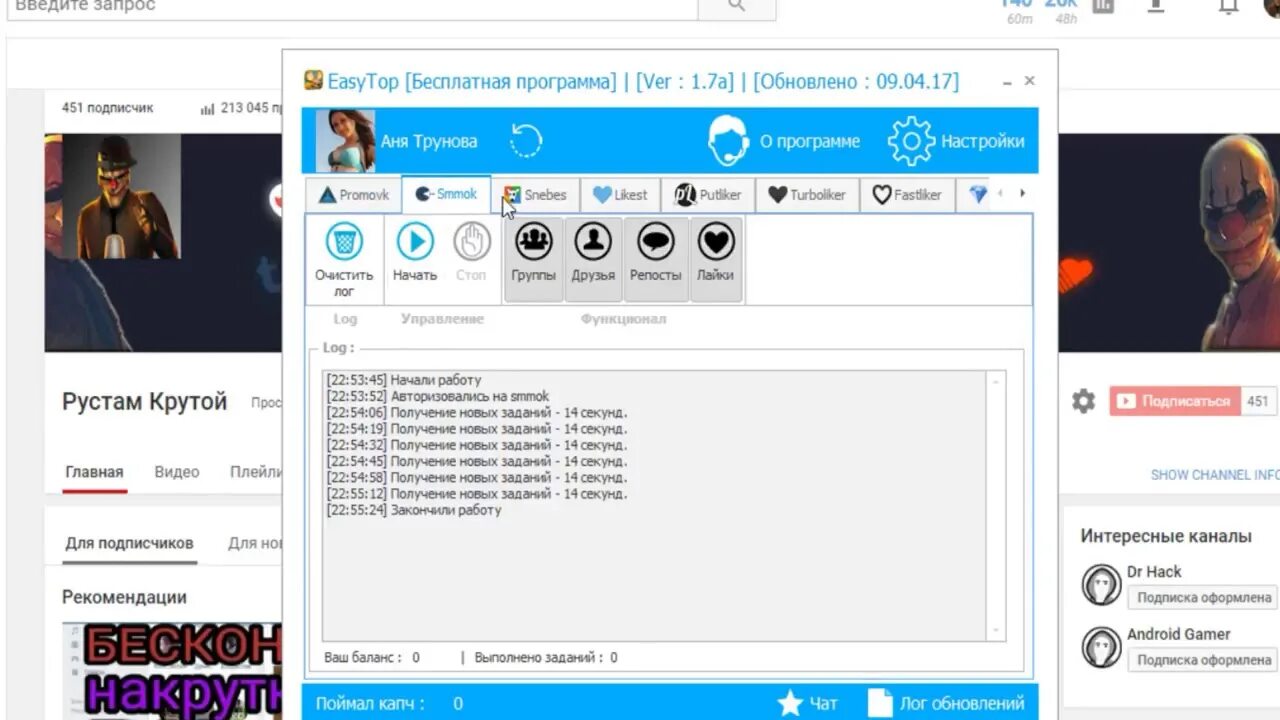
Task: Open the Главная channel tab
Action: 94,472
